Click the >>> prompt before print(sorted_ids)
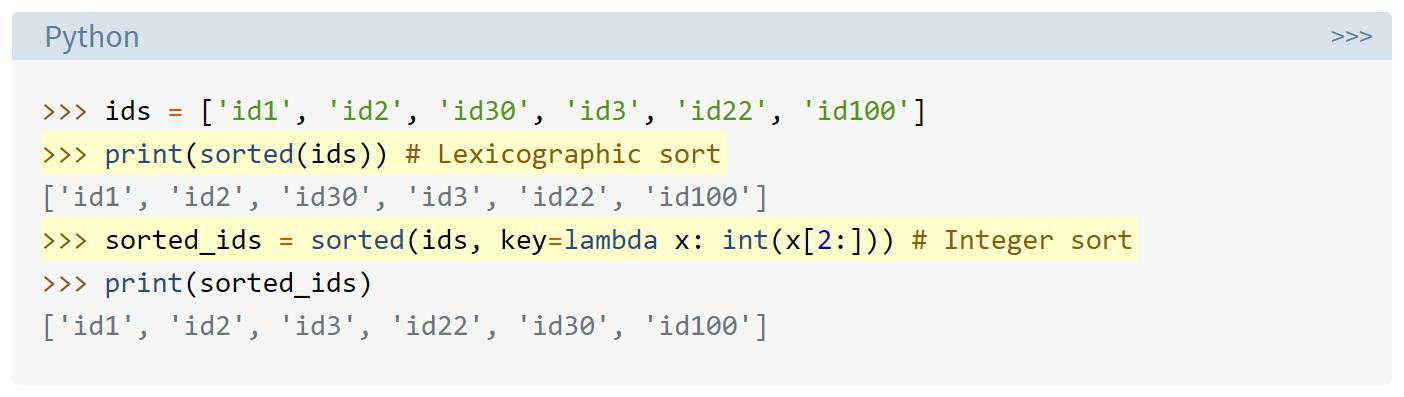 66,284
